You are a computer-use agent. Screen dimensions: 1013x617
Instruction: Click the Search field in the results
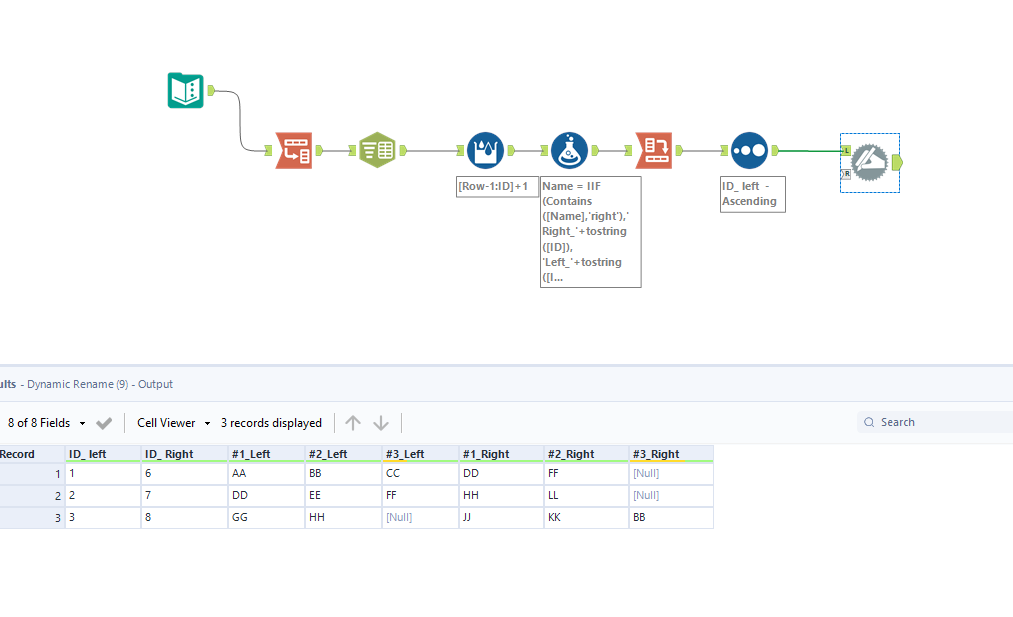[x=940, y=422]
